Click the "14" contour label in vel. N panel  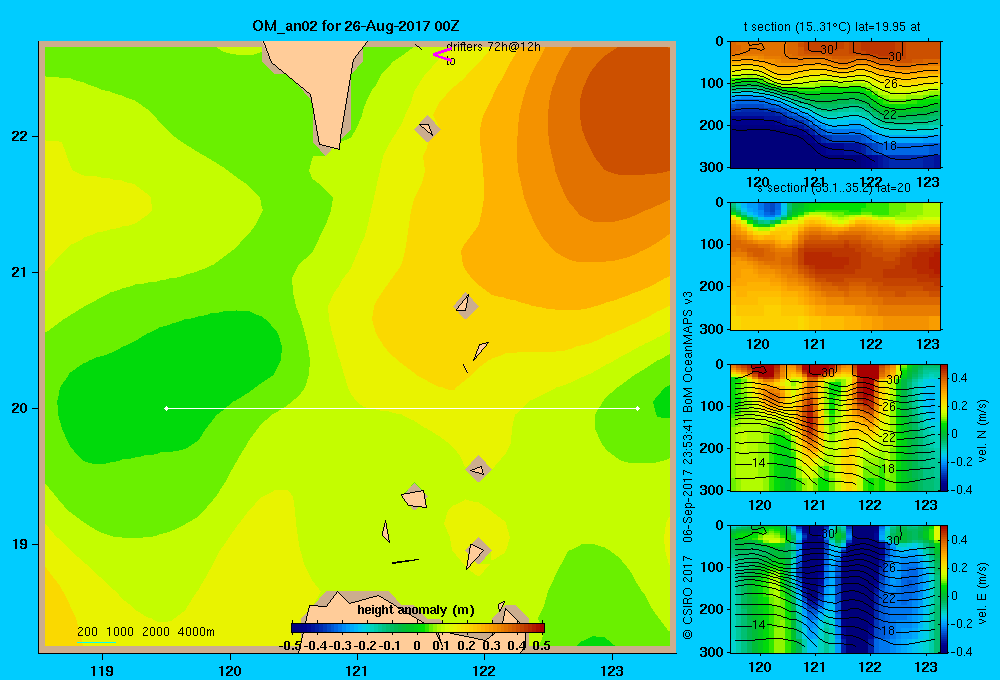click(758, 462)
